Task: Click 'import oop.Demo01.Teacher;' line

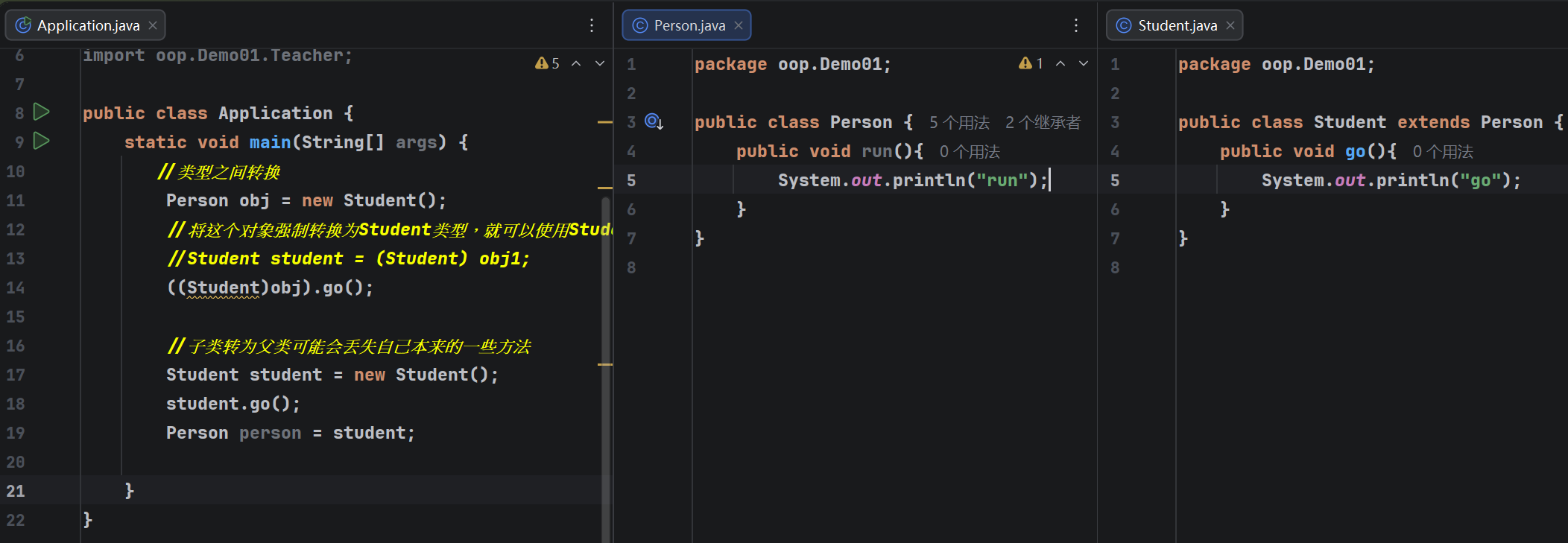Action: click(218, 56)
